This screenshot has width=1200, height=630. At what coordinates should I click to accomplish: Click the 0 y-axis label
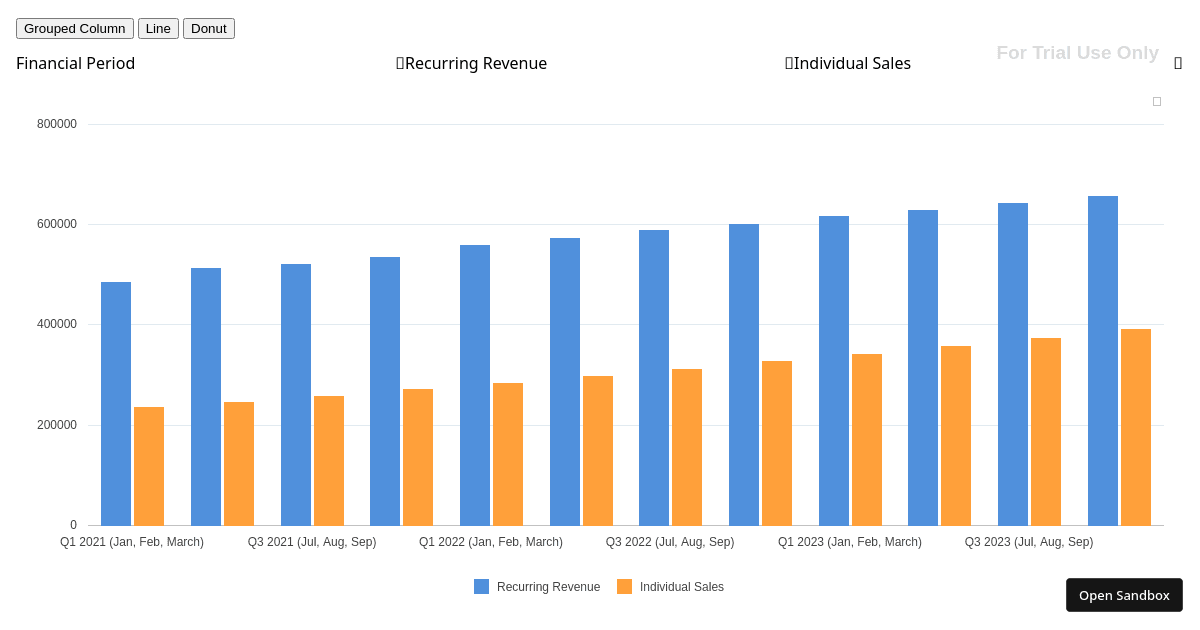click(73, 525)
